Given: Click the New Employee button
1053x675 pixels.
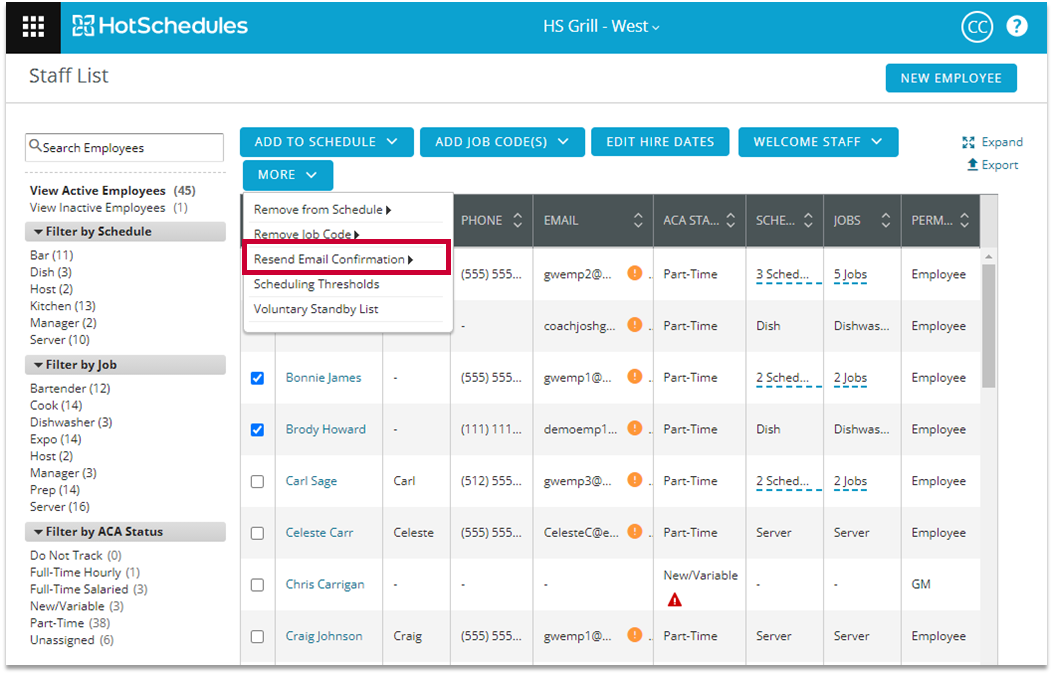Looking at the screenshot, I should (950, 78).
